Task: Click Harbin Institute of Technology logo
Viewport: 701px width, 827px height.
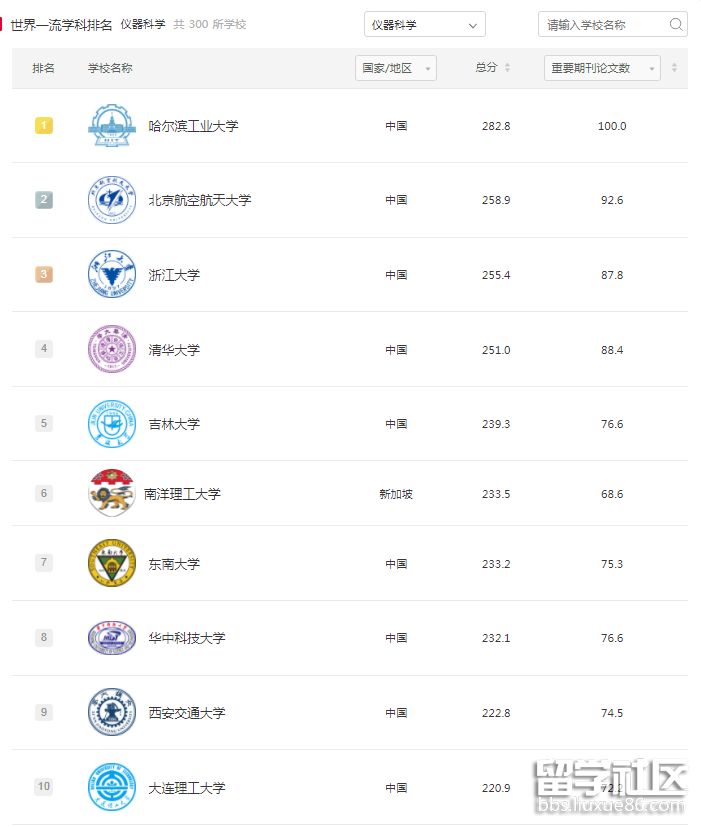Action: (111, 126)
